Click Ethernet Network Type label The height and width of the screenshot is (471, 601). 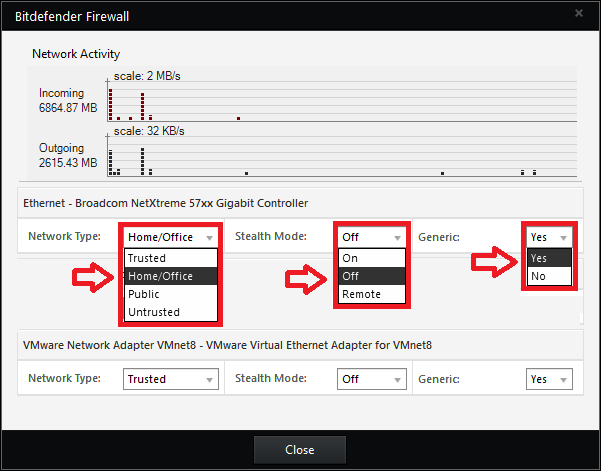(64, 236)
